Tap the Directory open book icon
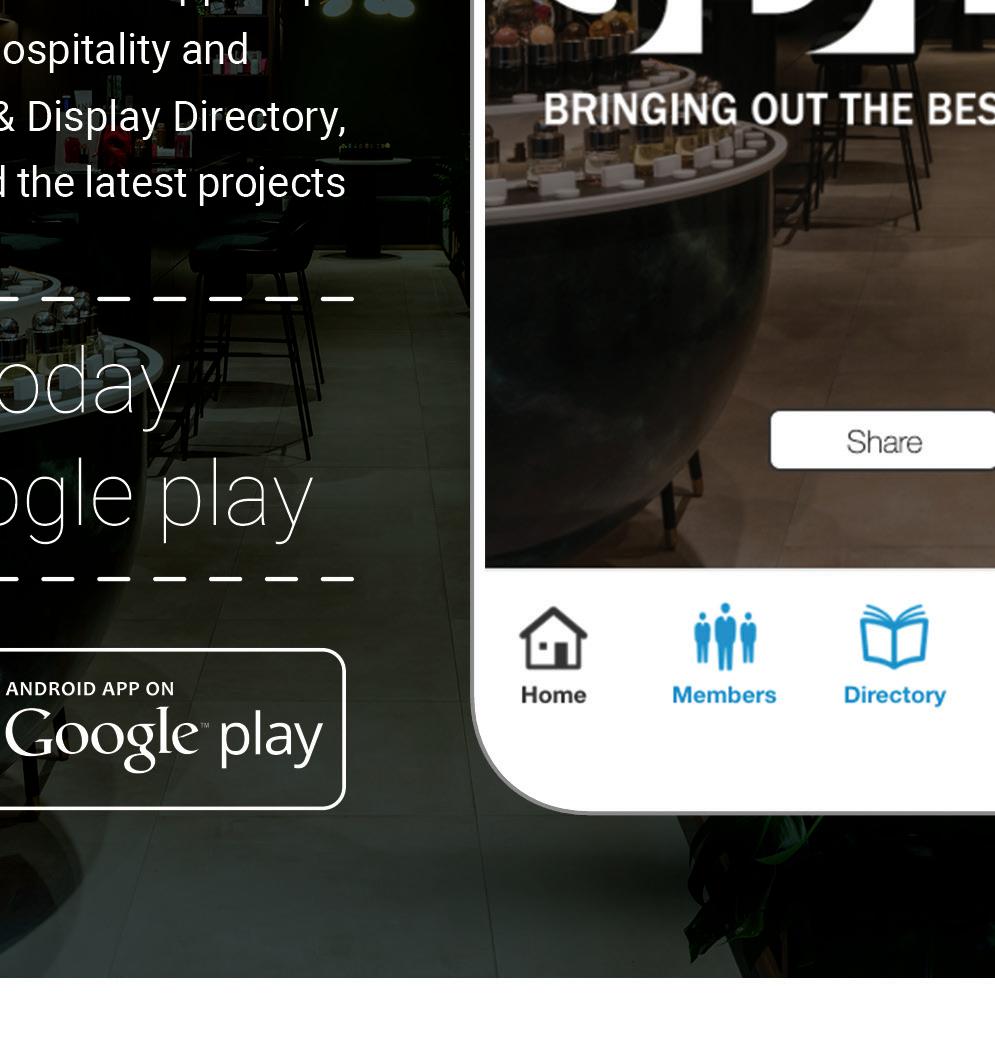Viewport: 995px width, 1047px height. click(x=894, y=636)
